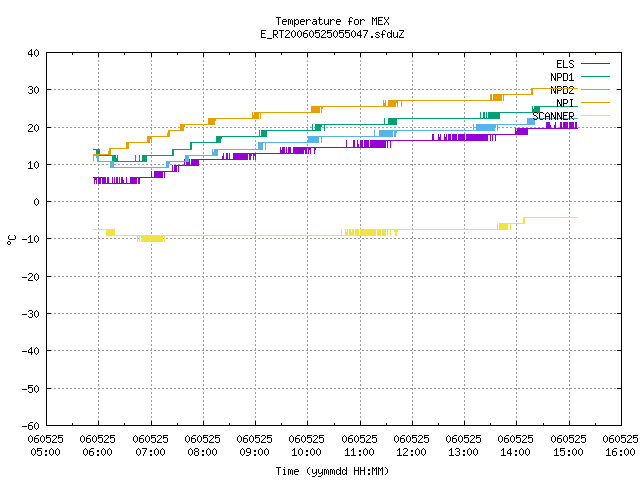Click the y-axis tick label '-20'
This screenshot has width=640, height=480.
point(31,277)
